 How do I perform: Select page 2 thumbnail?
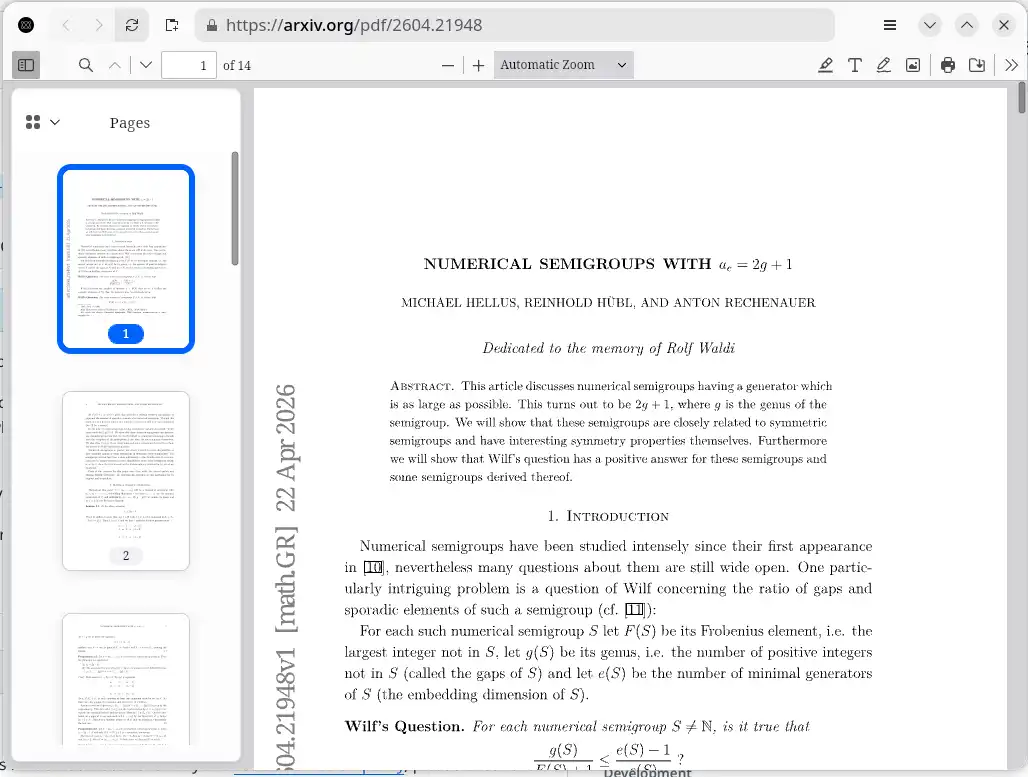[126, 481]
